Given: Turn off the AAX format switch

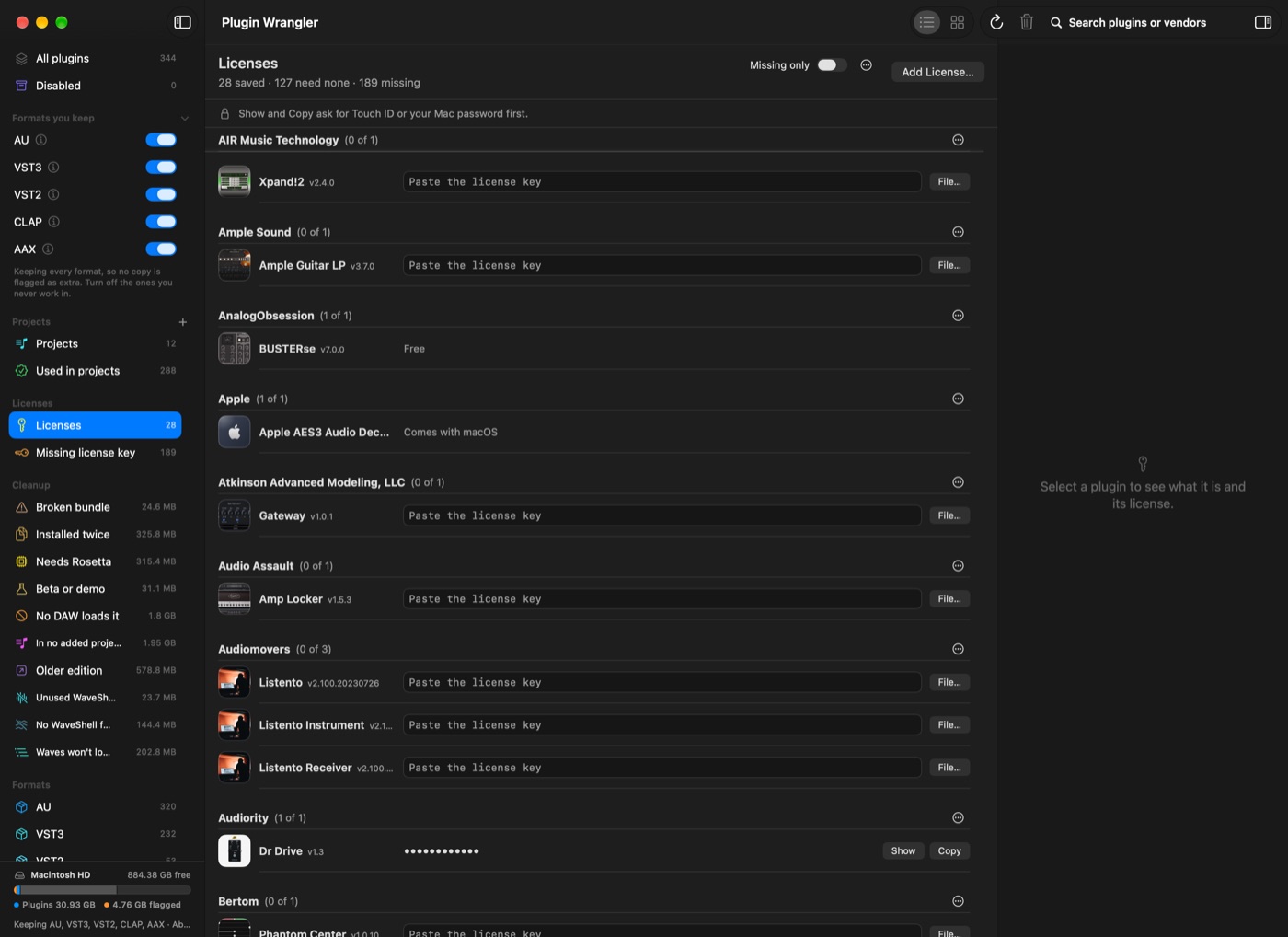Looking at the screenshot, I should point(161,249).
